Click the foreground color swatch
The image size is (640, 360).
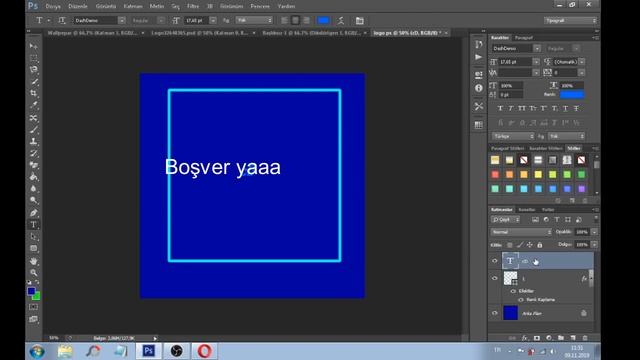coord(31,291)
